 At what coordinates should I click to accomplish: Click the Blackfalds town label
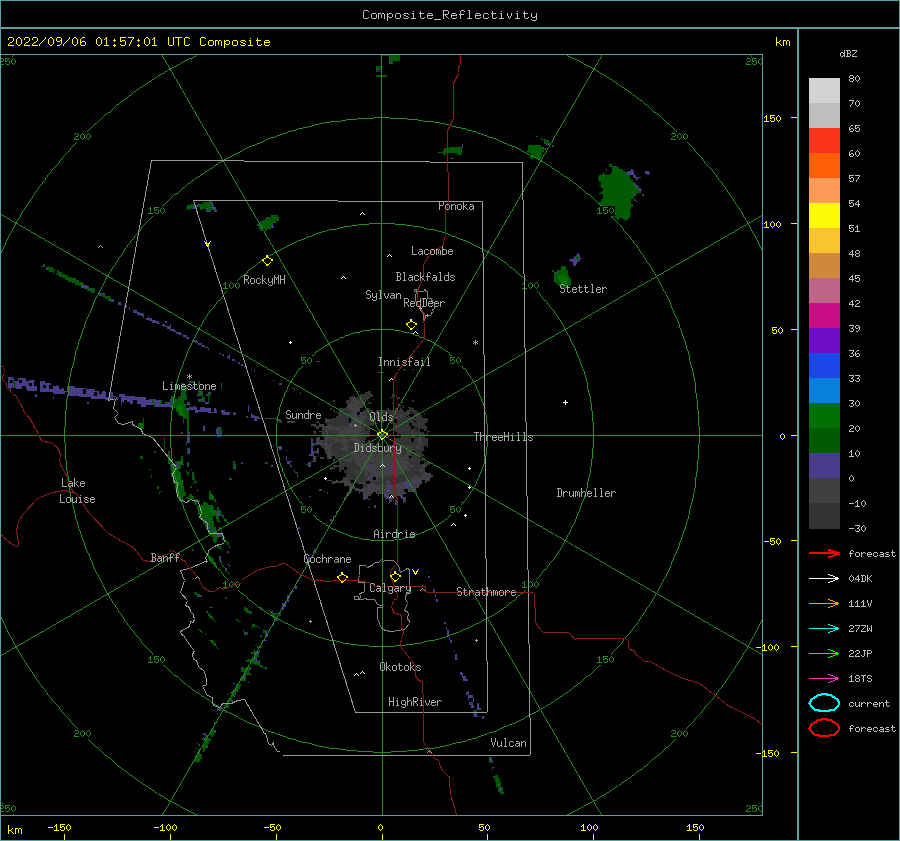point(425,277)
